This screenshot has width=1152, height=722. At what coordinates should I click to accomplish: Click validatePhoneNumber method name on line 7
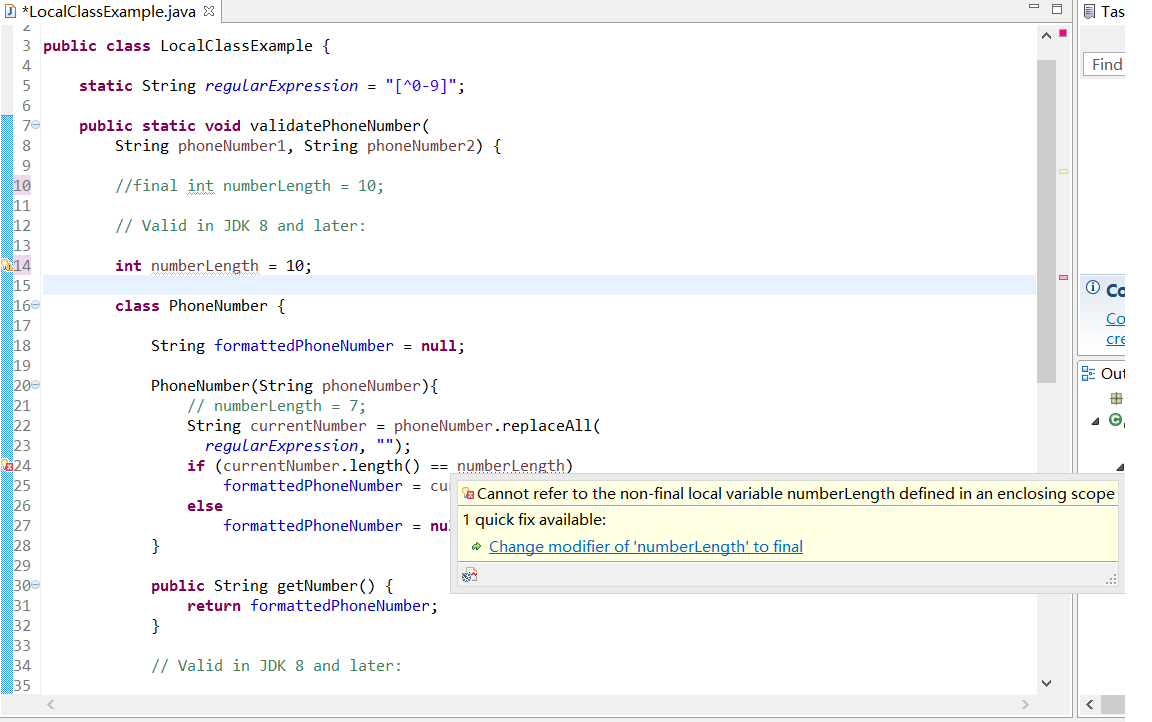[x=335, y=126]
